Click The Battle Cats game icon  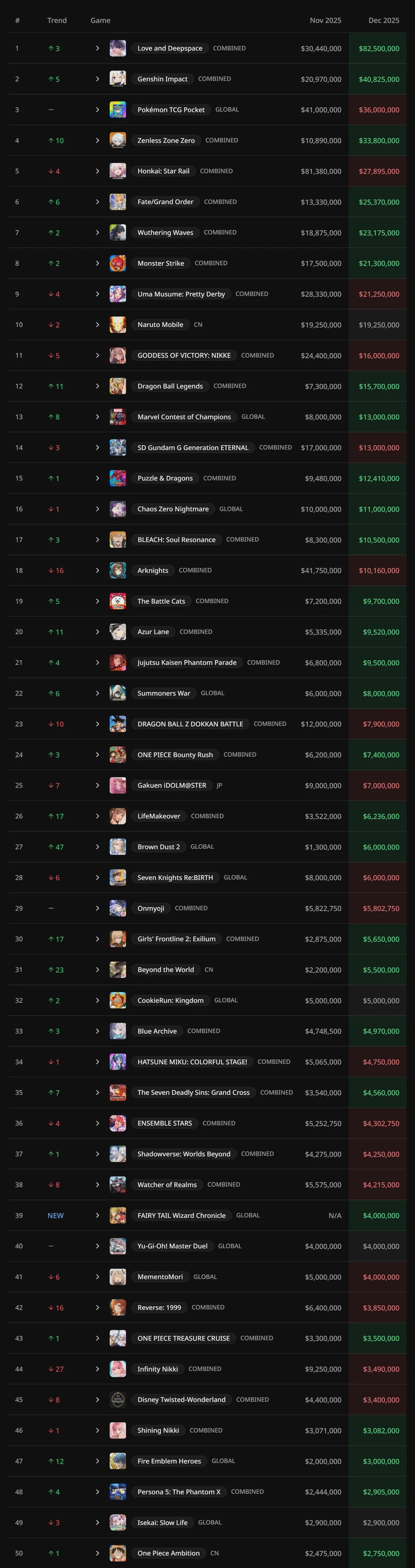118,601
